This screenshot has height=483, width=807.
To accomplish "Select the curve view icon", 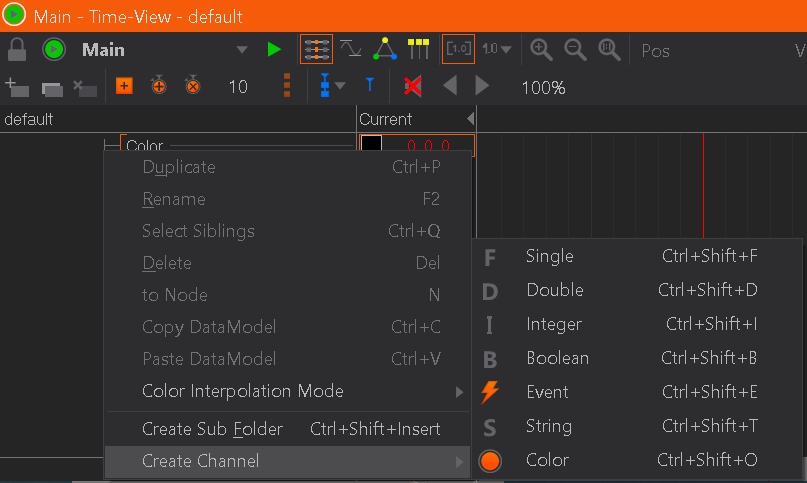I will (x=351, y=49).
